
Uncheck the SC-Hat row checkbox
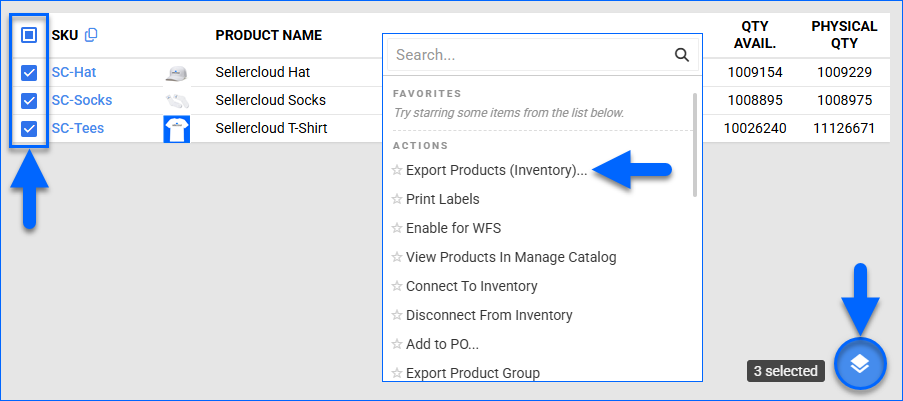[x=29, y=72]
